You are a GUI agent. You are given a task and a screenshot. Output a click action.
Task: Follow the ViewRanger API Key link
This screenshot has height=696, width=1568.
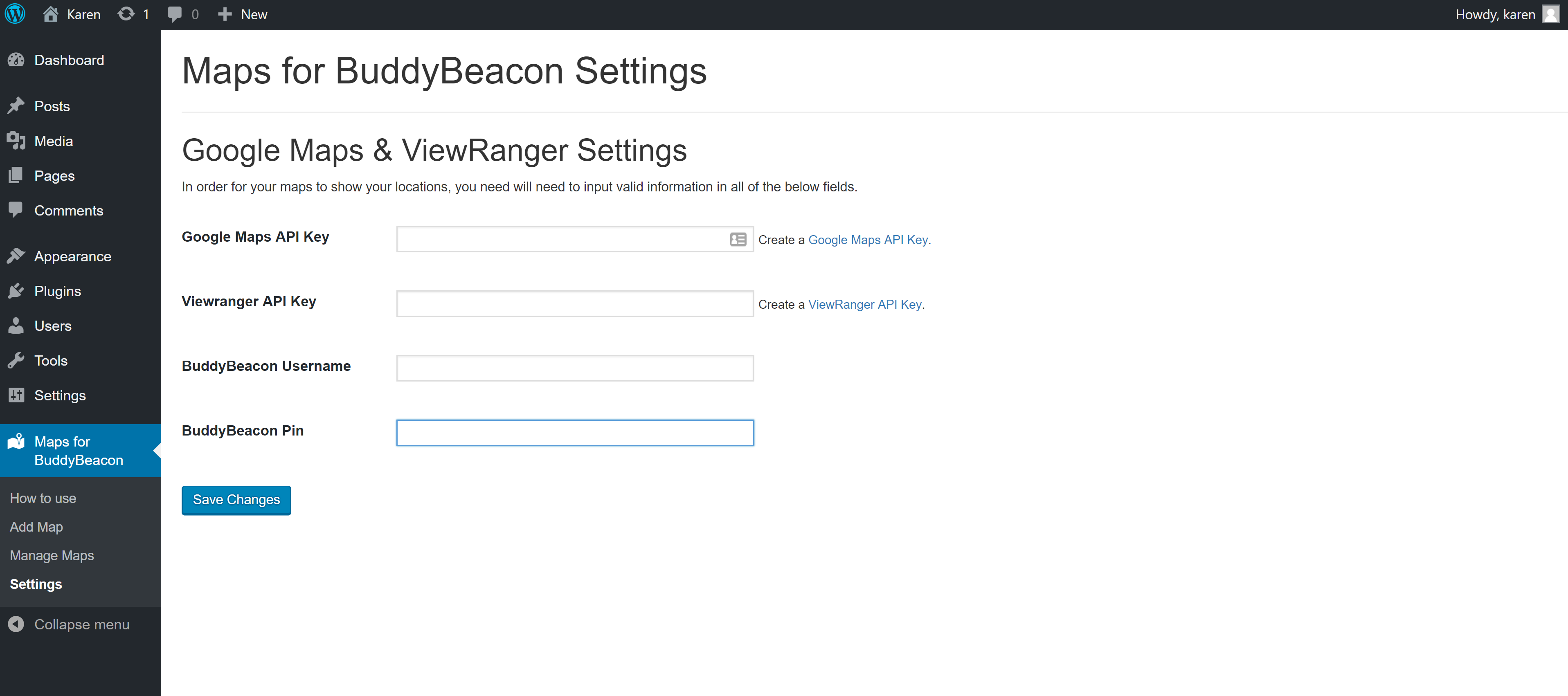[x=864, y=304]
